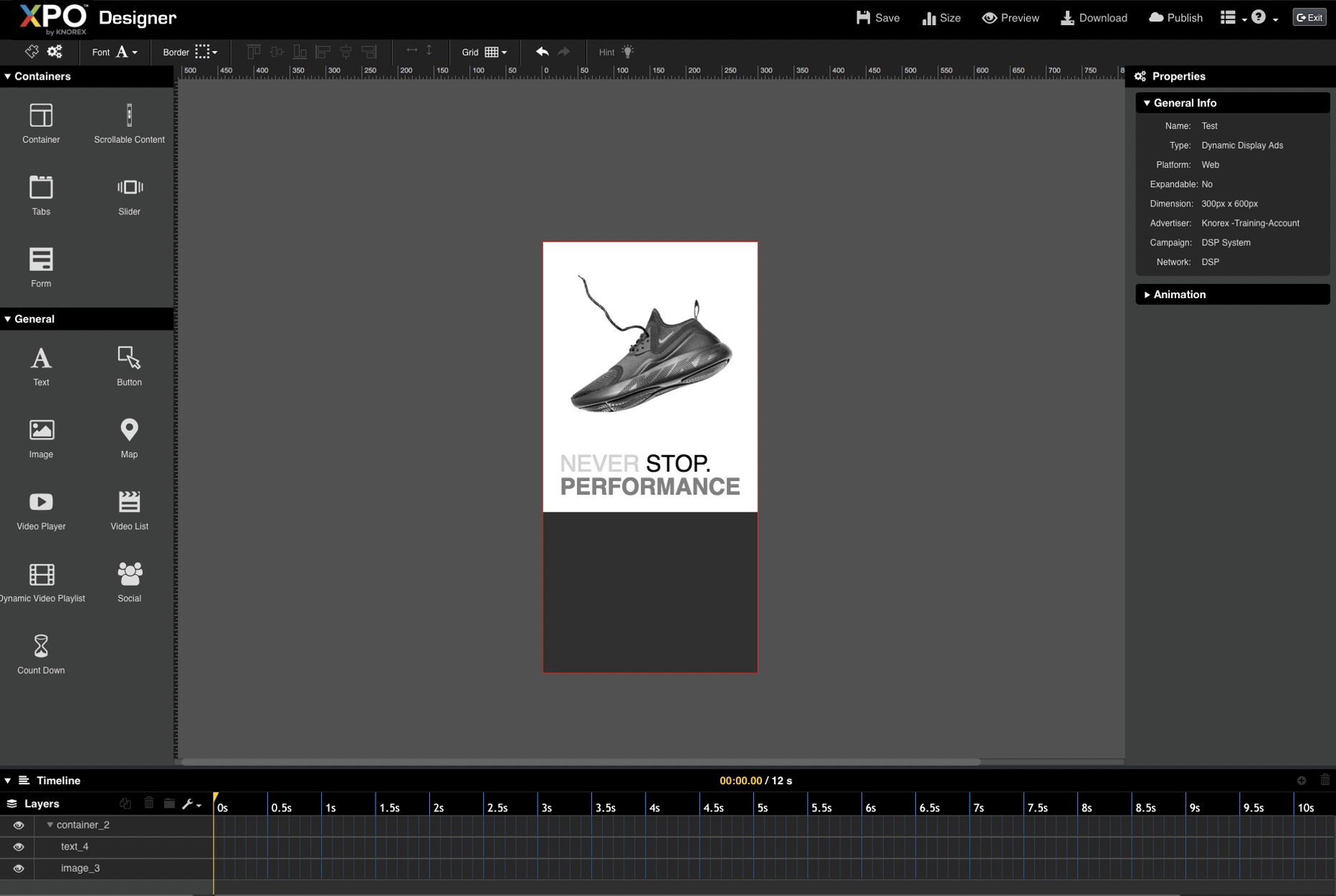The width and height of the screenshot is (1336, 896).
Task: Click the Undo arrow in toolbar
Action: point(542,52)
